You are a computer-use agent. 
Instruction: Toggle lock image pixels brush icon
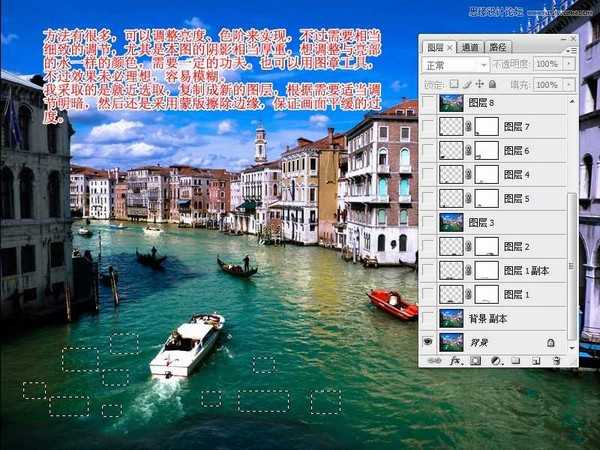(466, 84)
